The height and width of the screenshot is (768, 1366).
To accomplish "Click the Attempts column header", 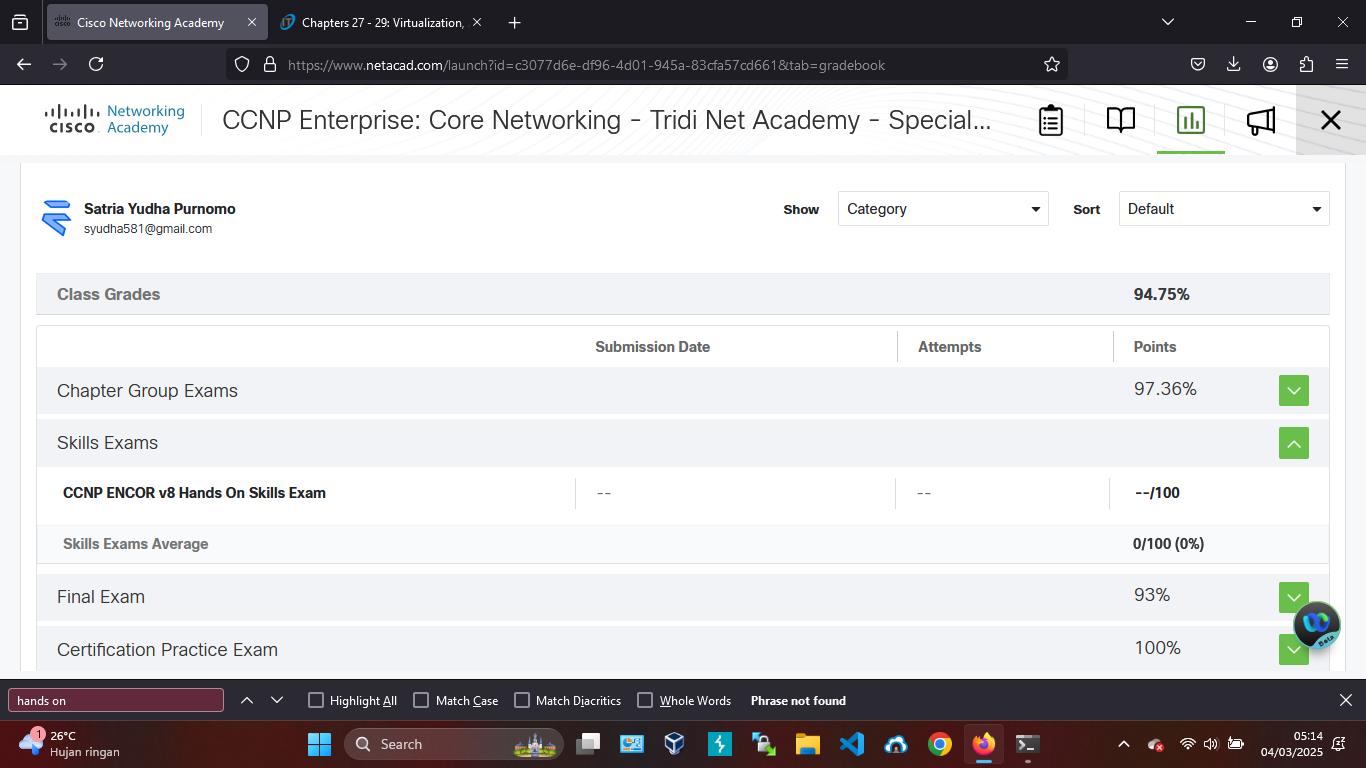I will 950,347.
